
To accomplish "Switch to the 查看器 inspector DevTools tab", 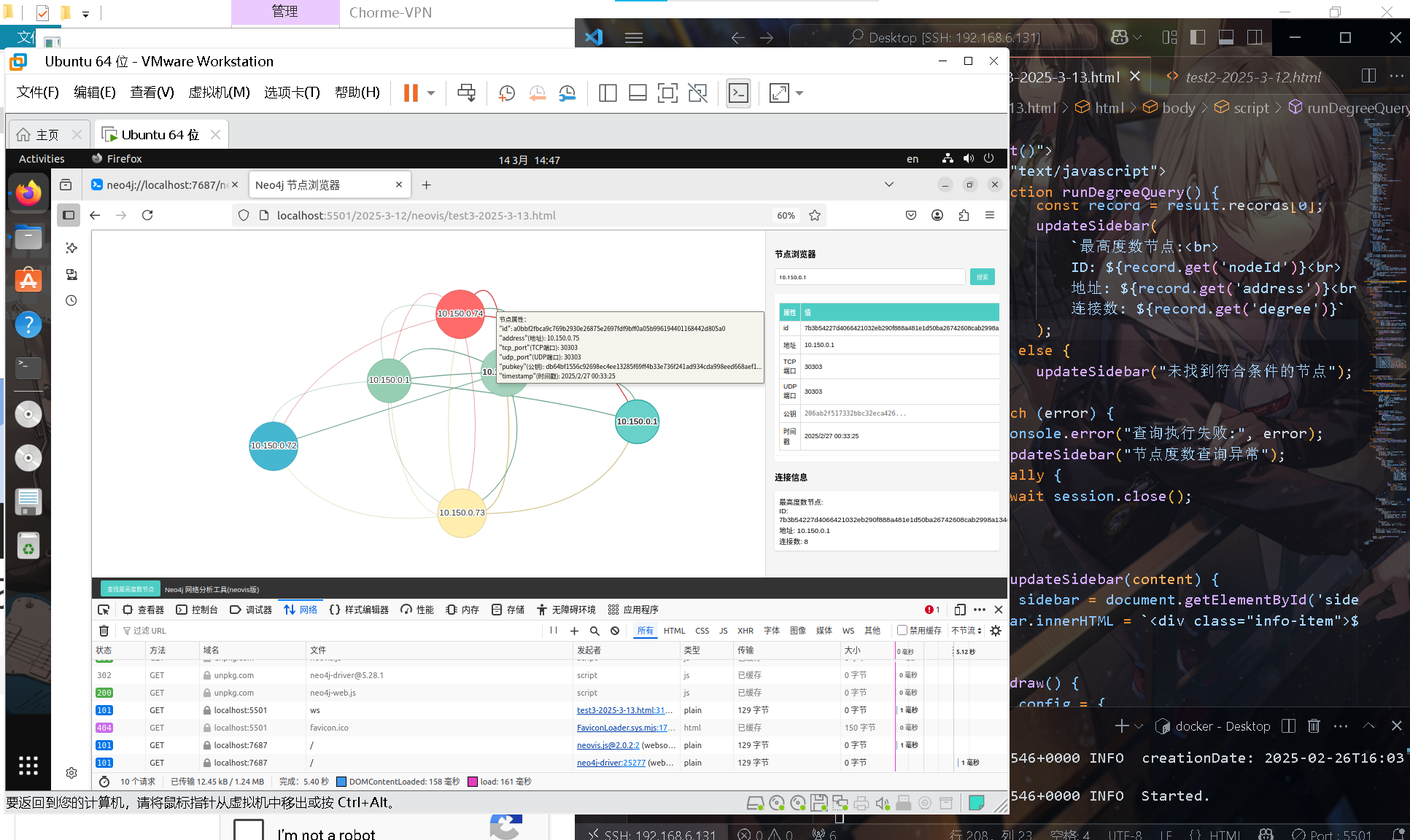I will point(143,610).
